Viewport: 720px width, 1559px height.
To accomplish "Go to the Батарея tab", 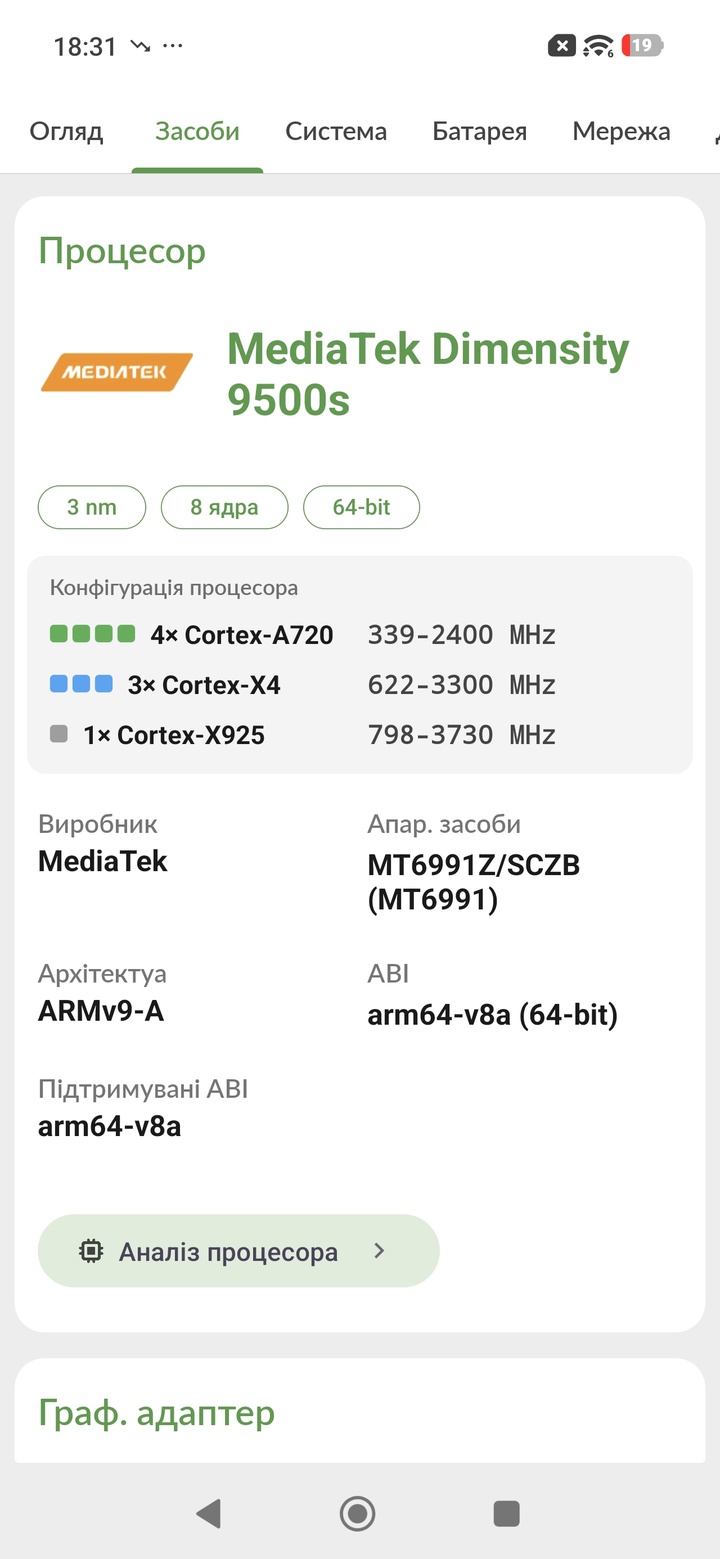I will pos(479,131).
